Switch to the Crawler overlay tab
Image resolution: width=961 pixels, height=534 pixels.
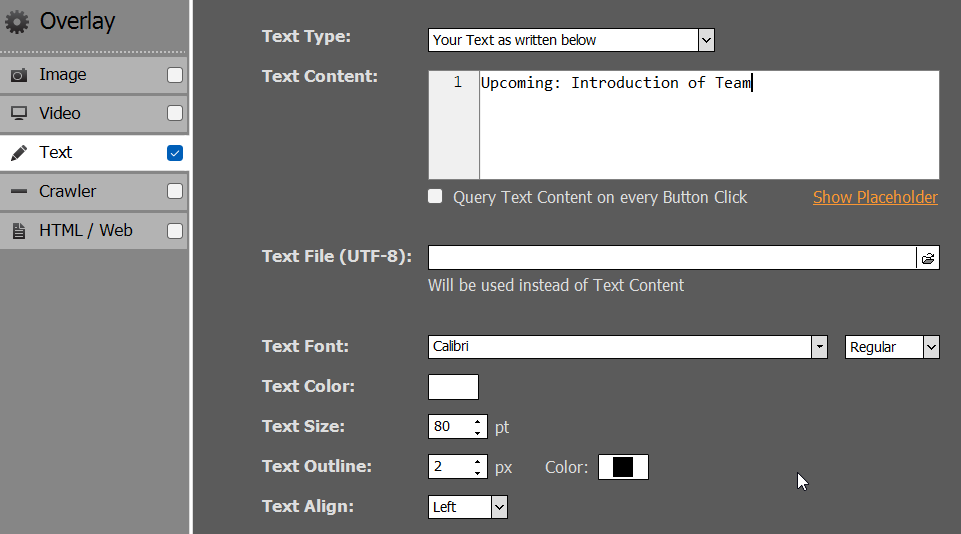point(94,191)
